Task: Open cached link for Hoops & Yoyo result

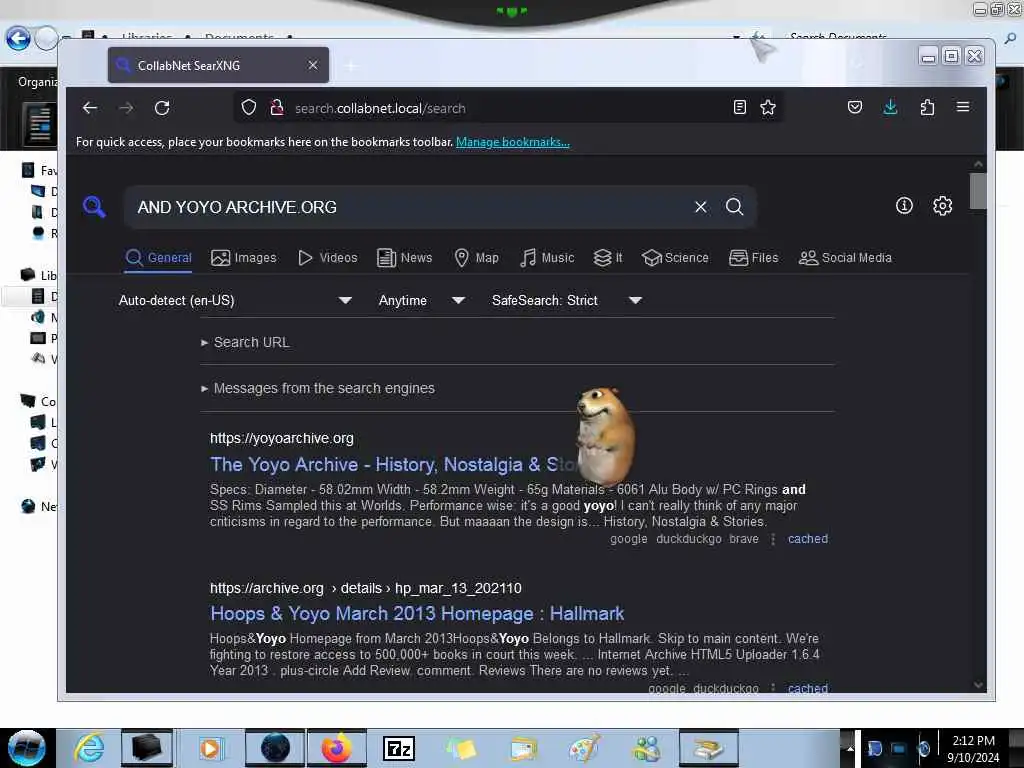Action: pos(808,688)
